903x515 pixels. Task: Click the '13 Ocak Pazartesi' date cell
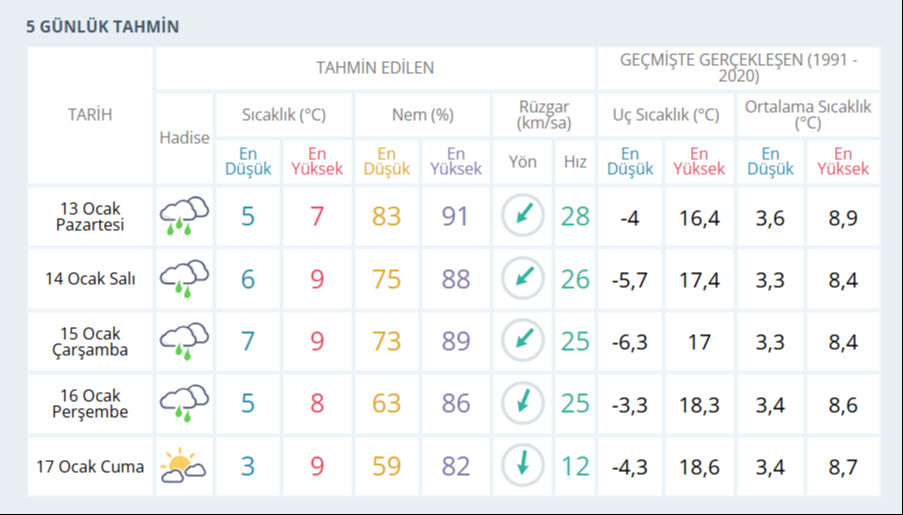tap(90, 217)
